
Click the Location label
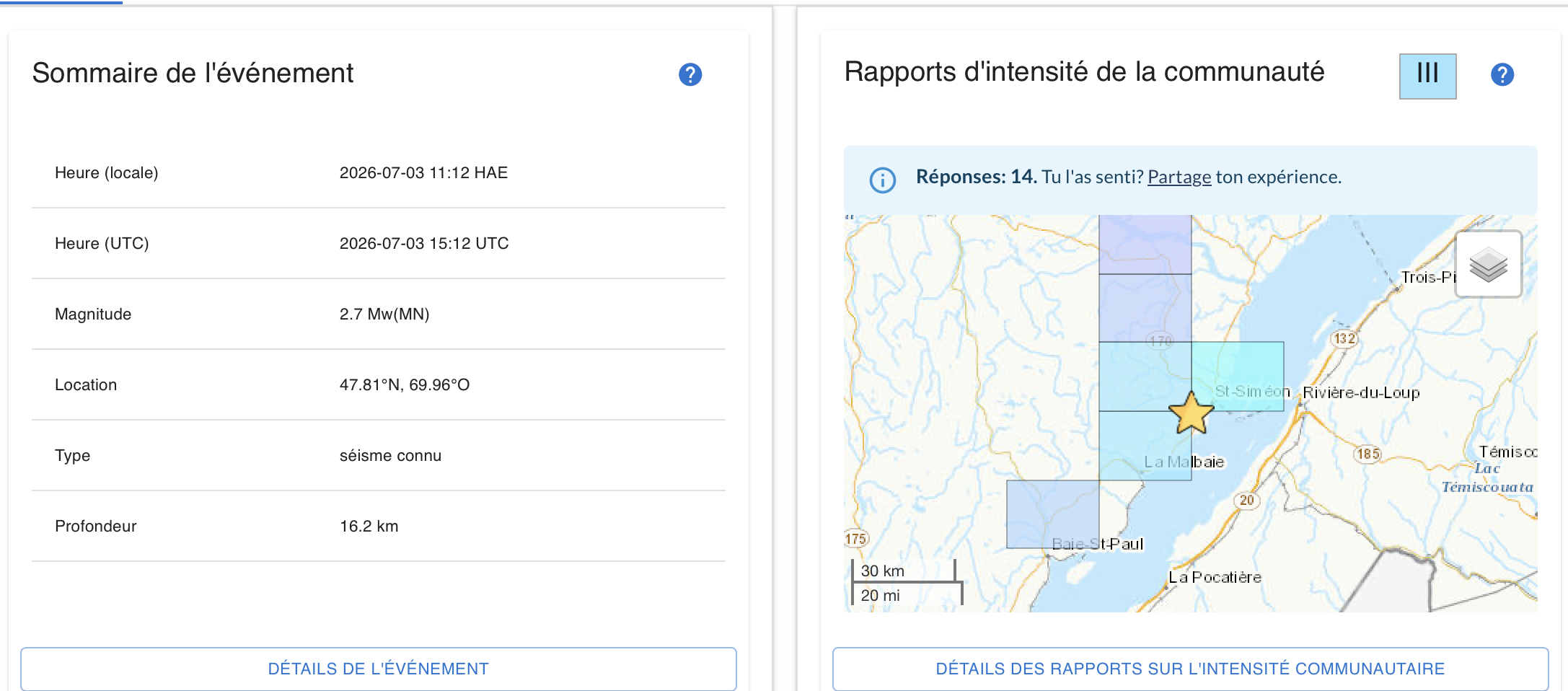[86, 385]
